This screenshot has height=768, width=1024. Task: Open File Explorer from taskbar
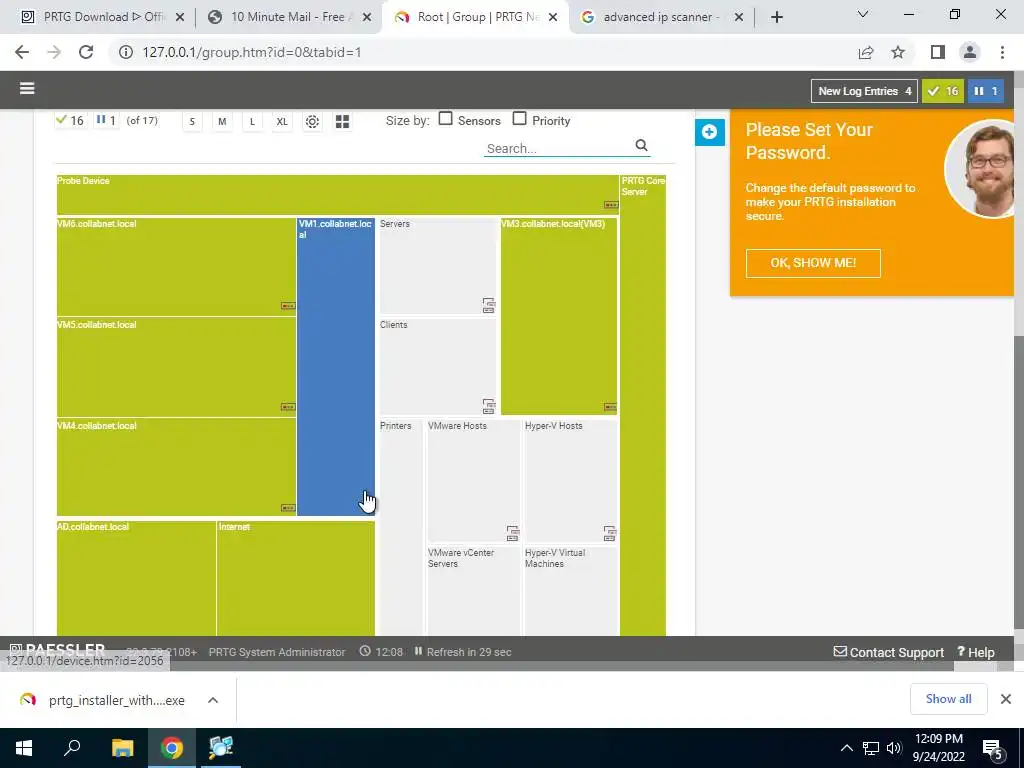coord(122,748)
